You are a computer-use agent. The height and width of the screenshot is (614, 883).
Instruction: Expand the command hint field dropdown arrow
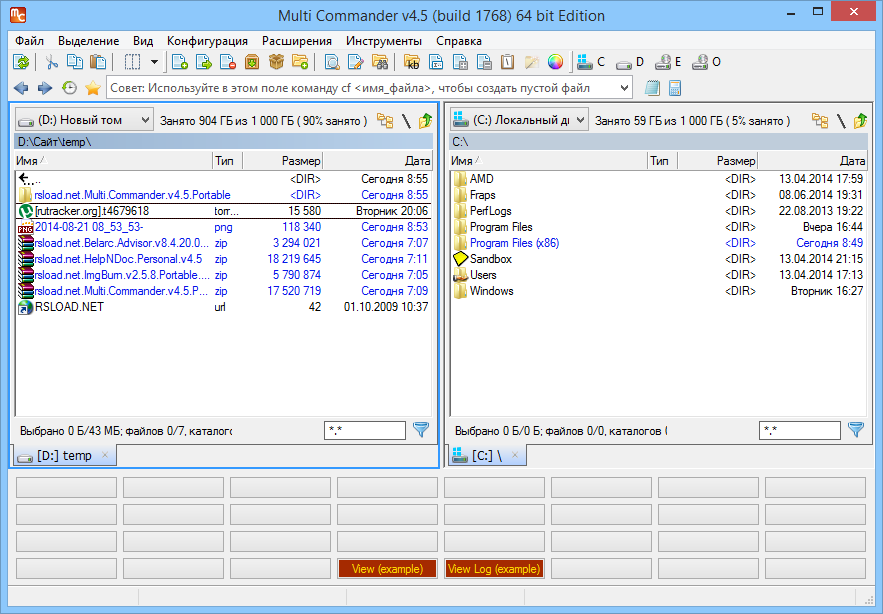[x=624, y=89]
